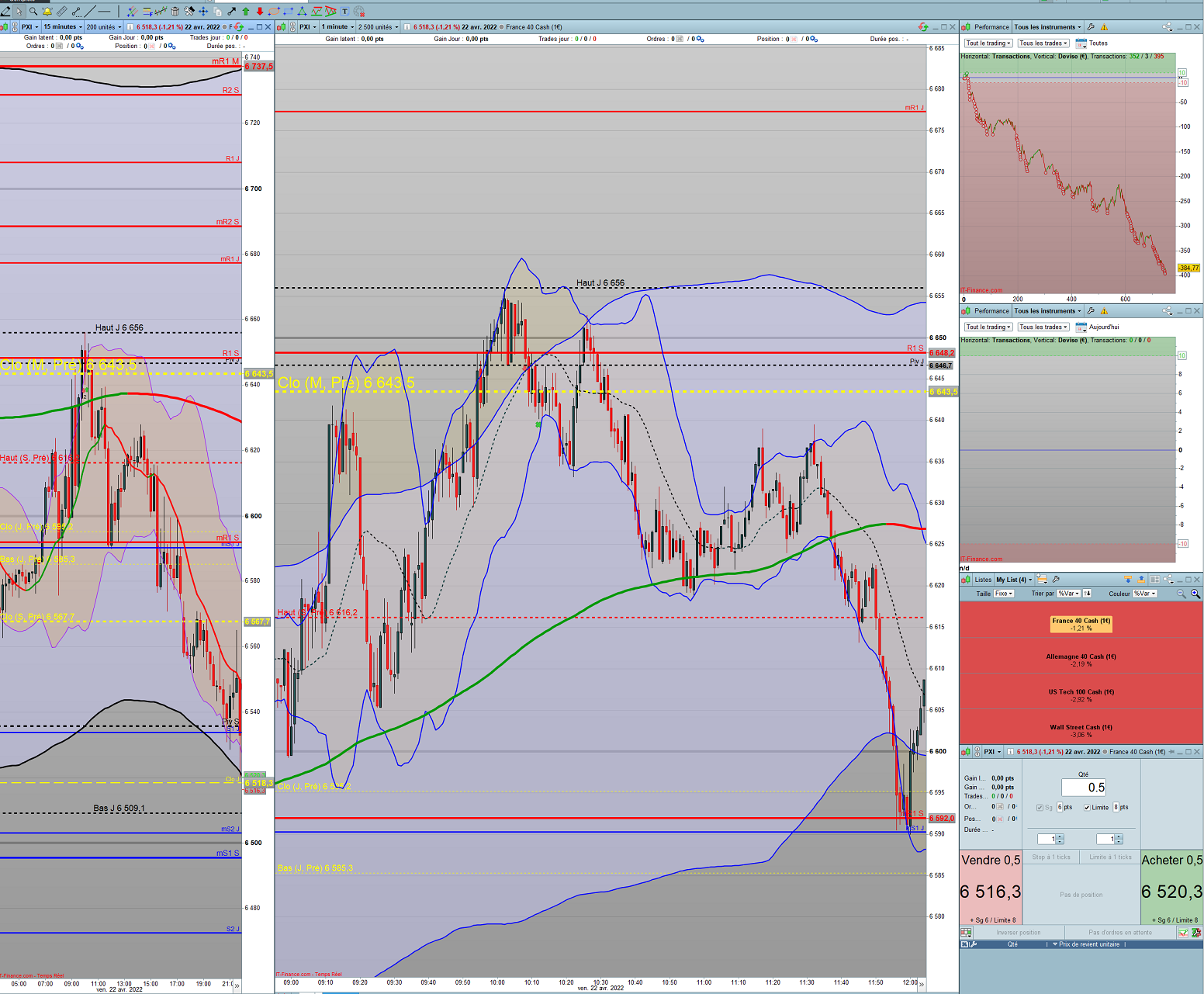Pick the ruler measurement tool

(x=62, y=12)
